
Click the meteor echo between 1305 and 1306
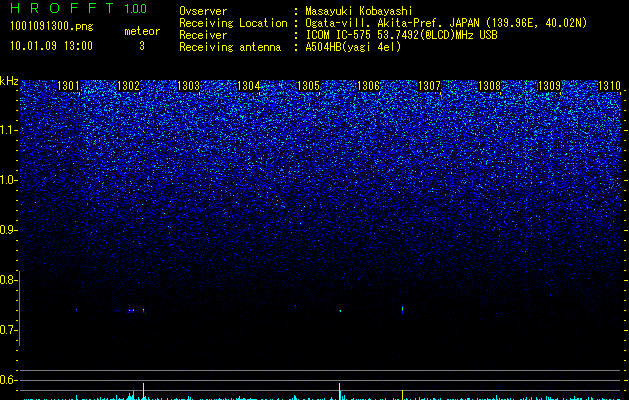point(340,311)
